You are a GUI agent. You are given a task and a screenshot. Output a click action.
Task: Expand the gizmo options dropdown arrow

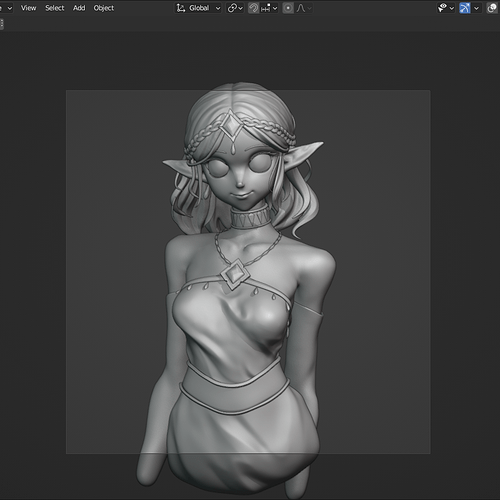476,8
